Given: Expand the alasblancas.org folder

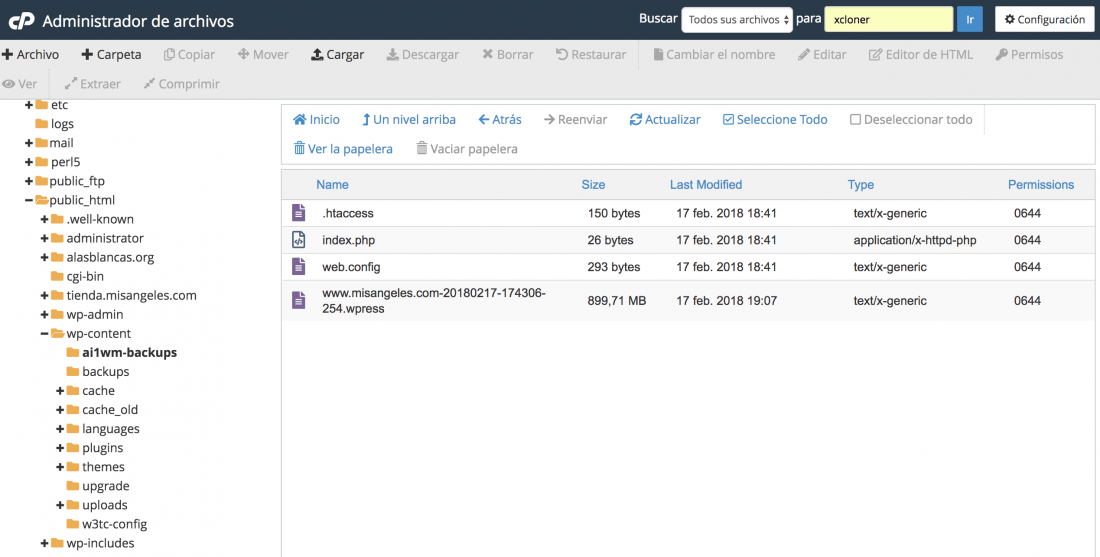Looking at the screenshot, I should pyautogui.click(x=45, y=257).
